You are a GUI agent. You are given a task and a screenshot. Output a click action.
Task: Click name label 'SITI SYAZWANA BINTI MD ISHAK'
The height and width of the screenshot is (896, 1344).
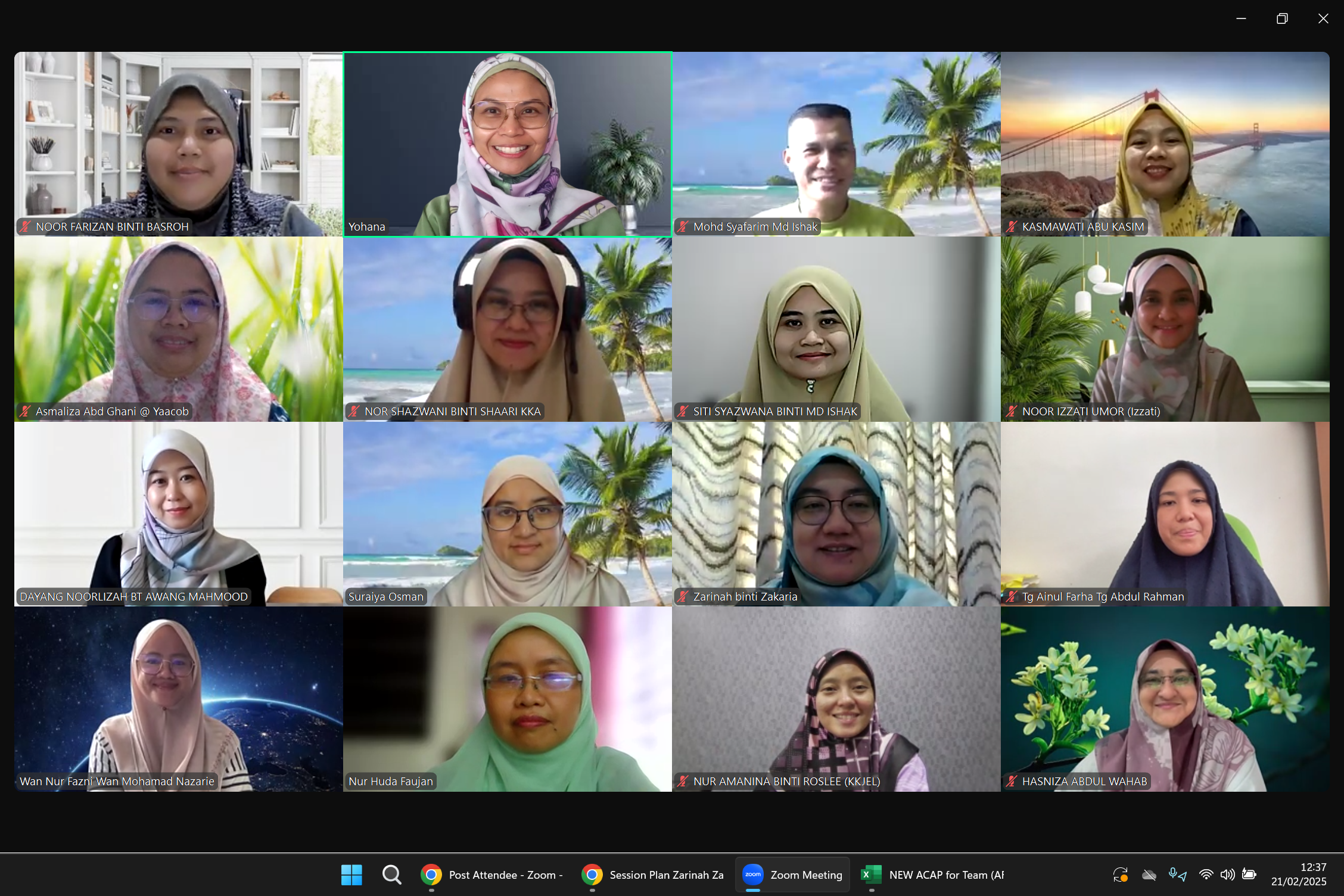775,411
